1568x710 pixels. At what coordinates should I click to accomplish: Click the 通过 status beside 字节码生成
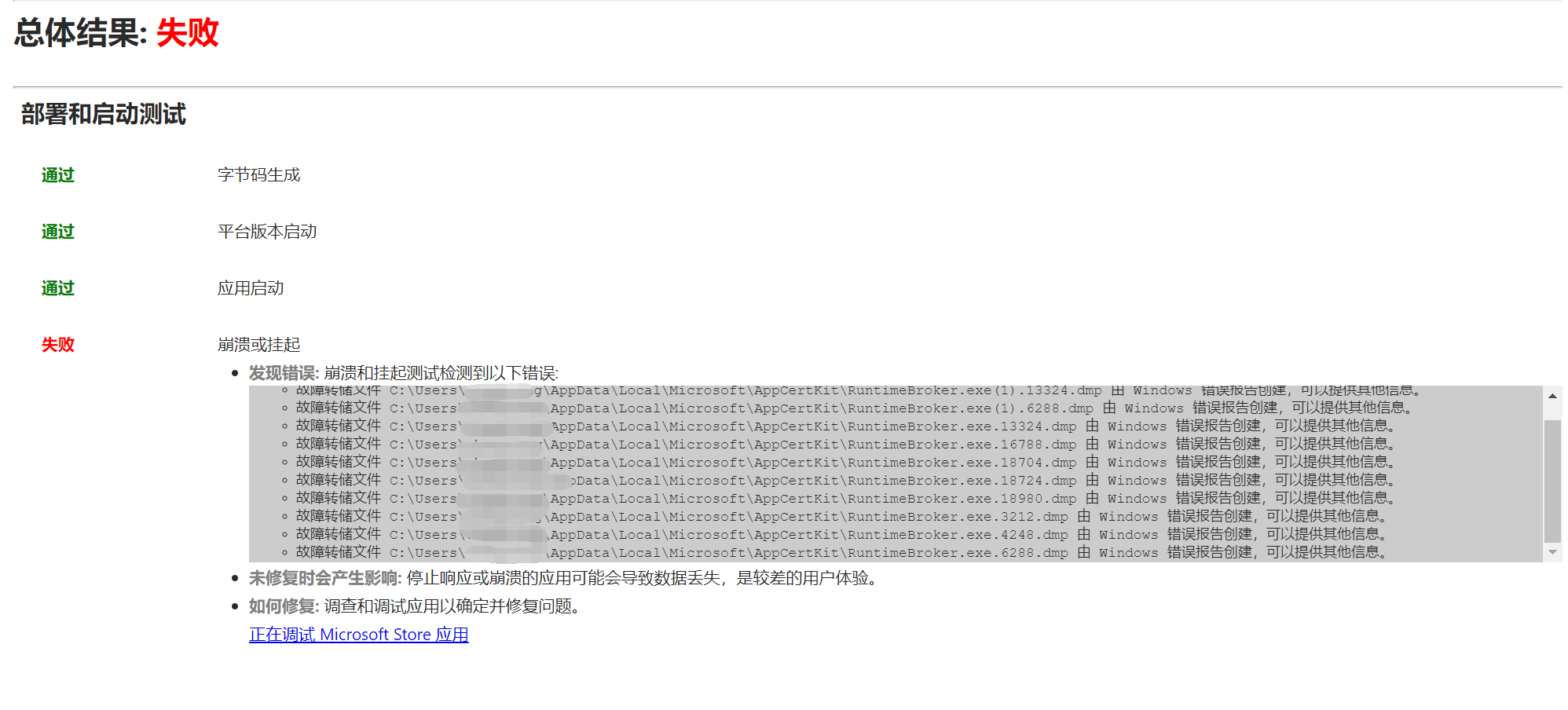[57, 175]
